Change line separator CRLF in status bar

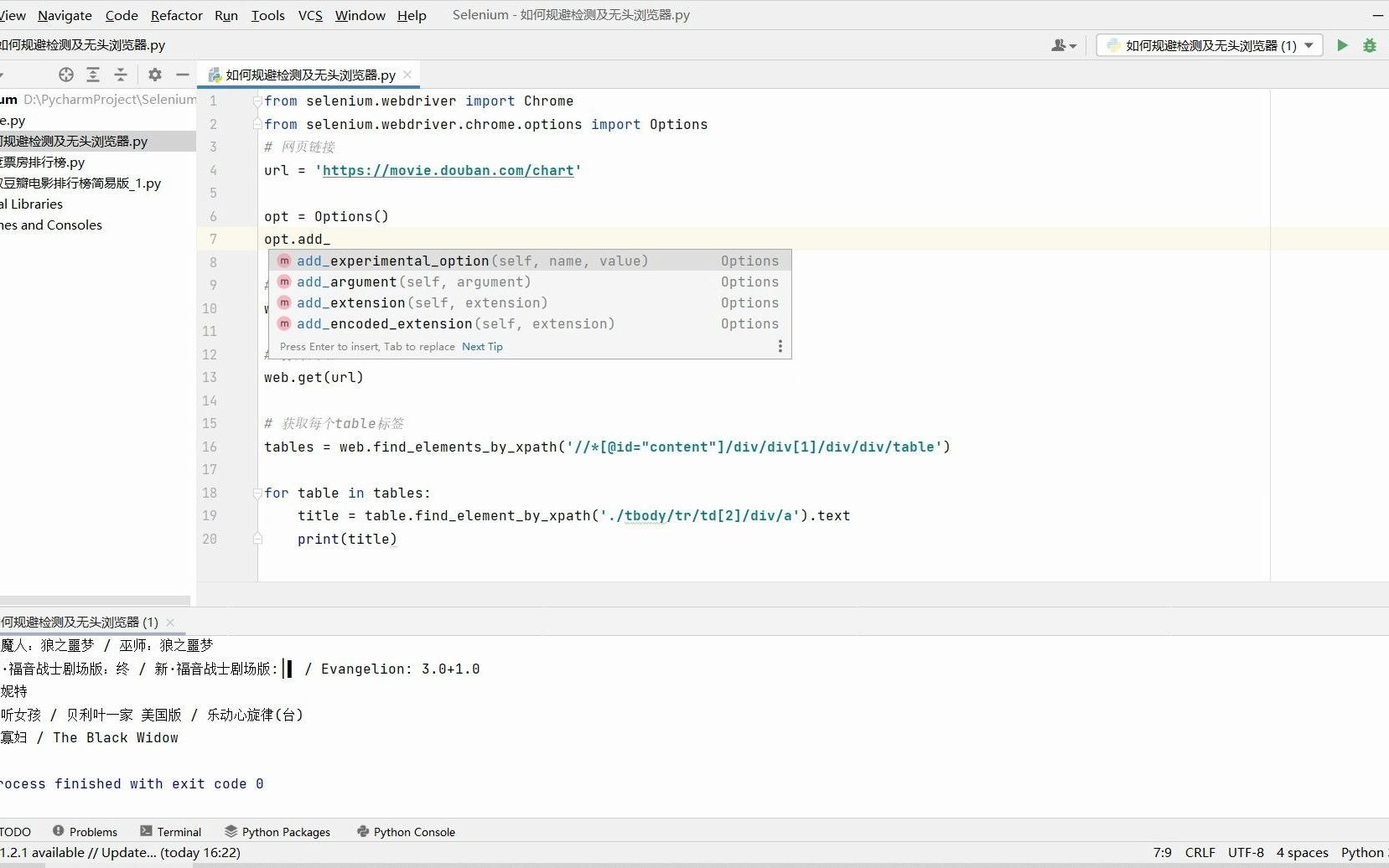tap(1200, 852)
